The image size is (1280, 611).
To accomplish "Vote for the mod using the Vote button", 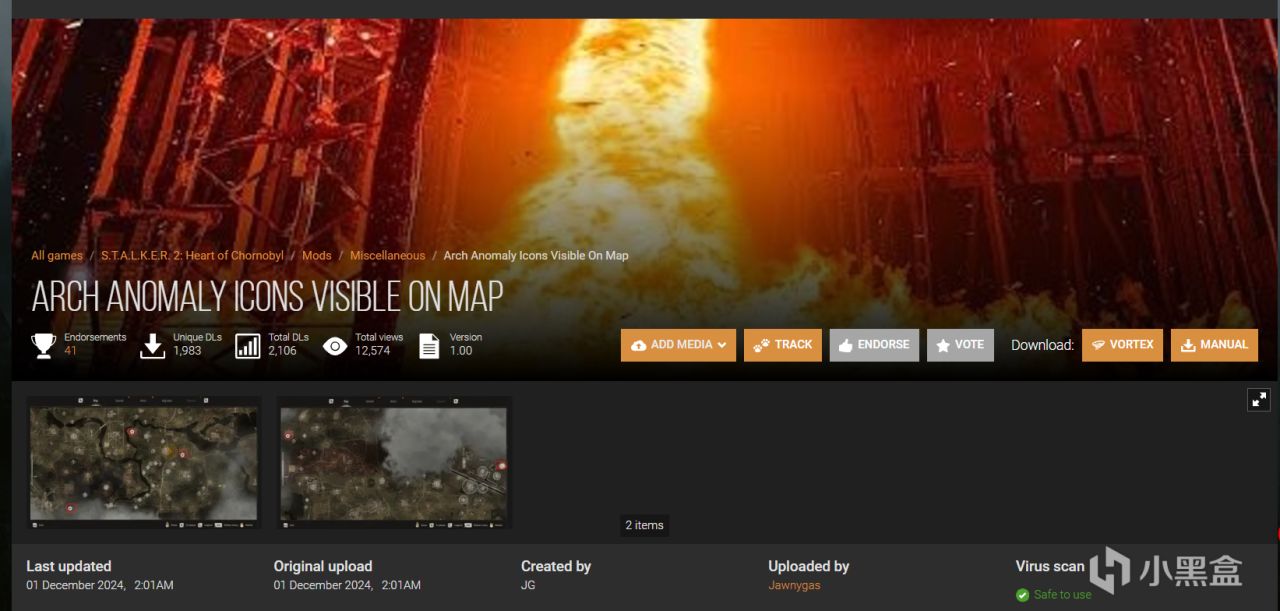I will click(x=960, y=345).
